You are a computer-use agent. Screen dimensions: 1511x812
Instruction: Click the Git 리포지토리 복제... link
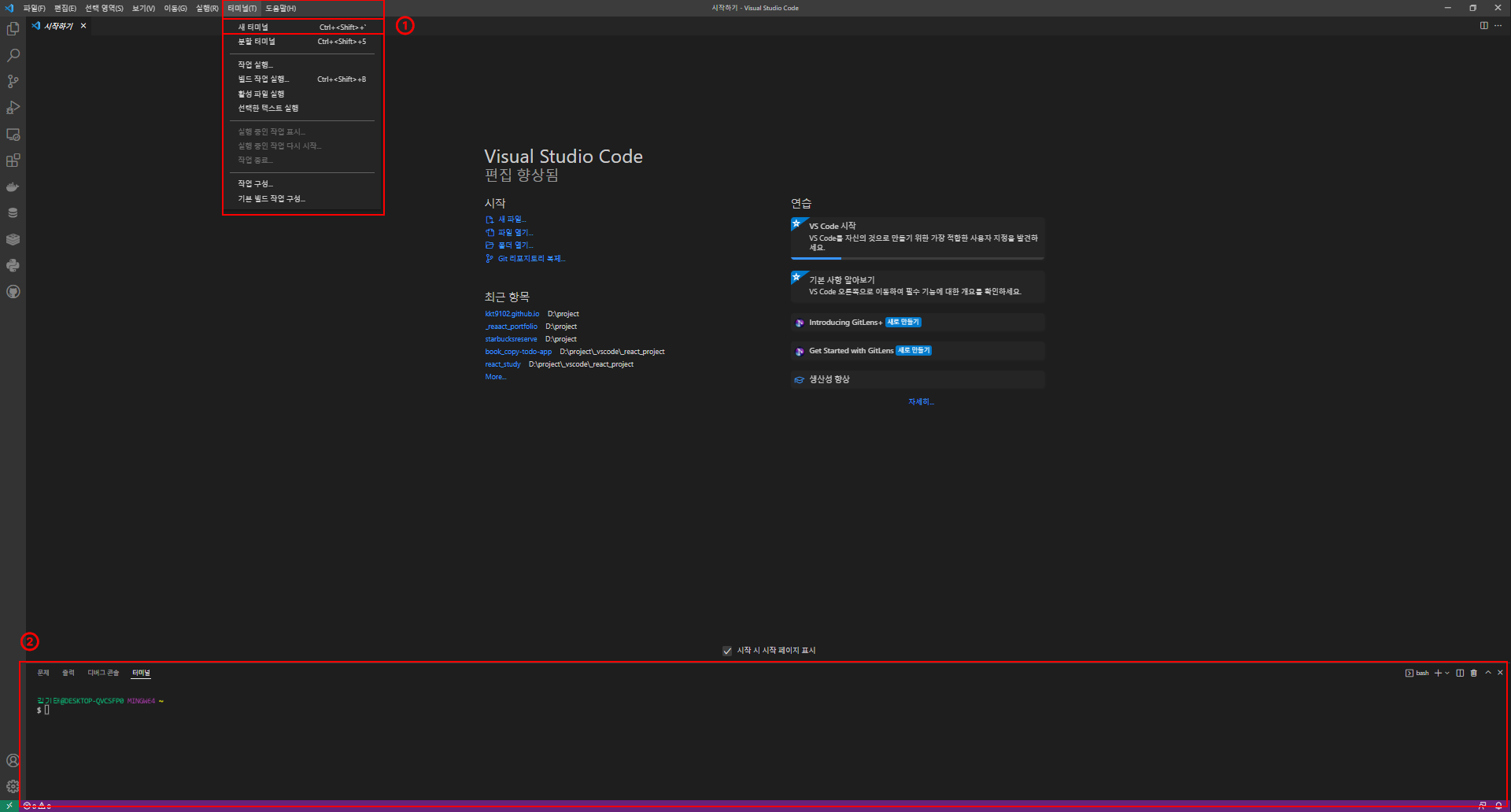tap(525, 259)
